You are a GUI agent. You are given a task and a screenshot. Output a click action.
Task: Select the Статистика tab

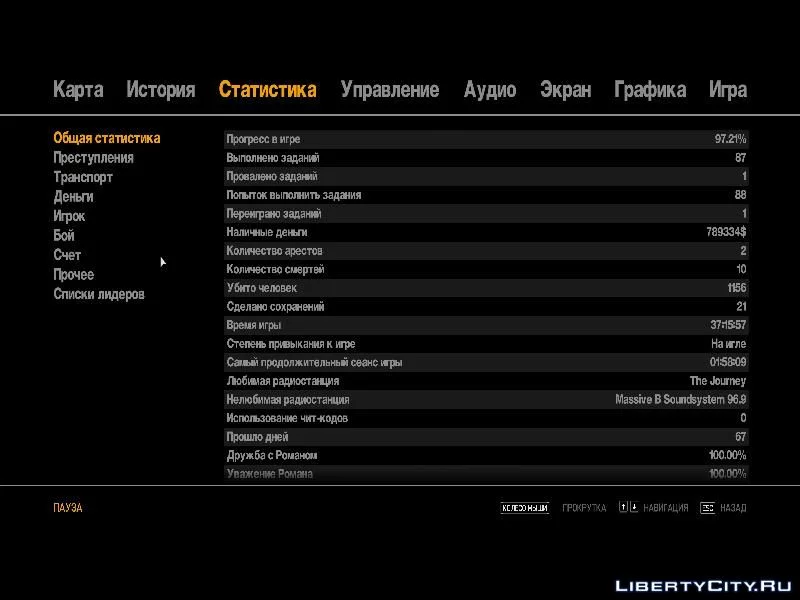[x=267, y=90]
